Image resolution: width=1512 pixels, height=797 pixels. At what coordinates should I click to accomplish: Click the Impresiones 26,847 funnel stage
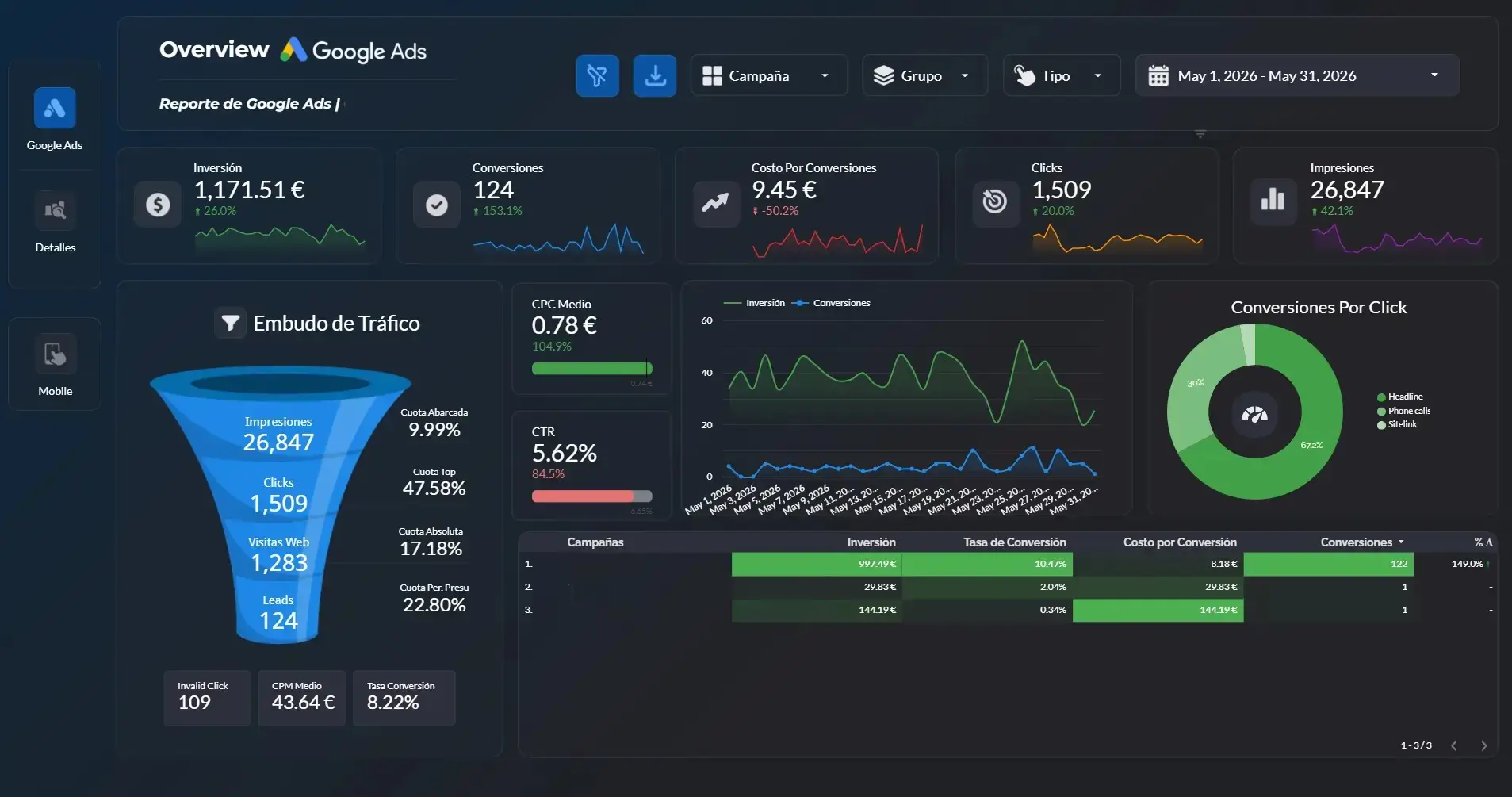(x=278, y=434)
